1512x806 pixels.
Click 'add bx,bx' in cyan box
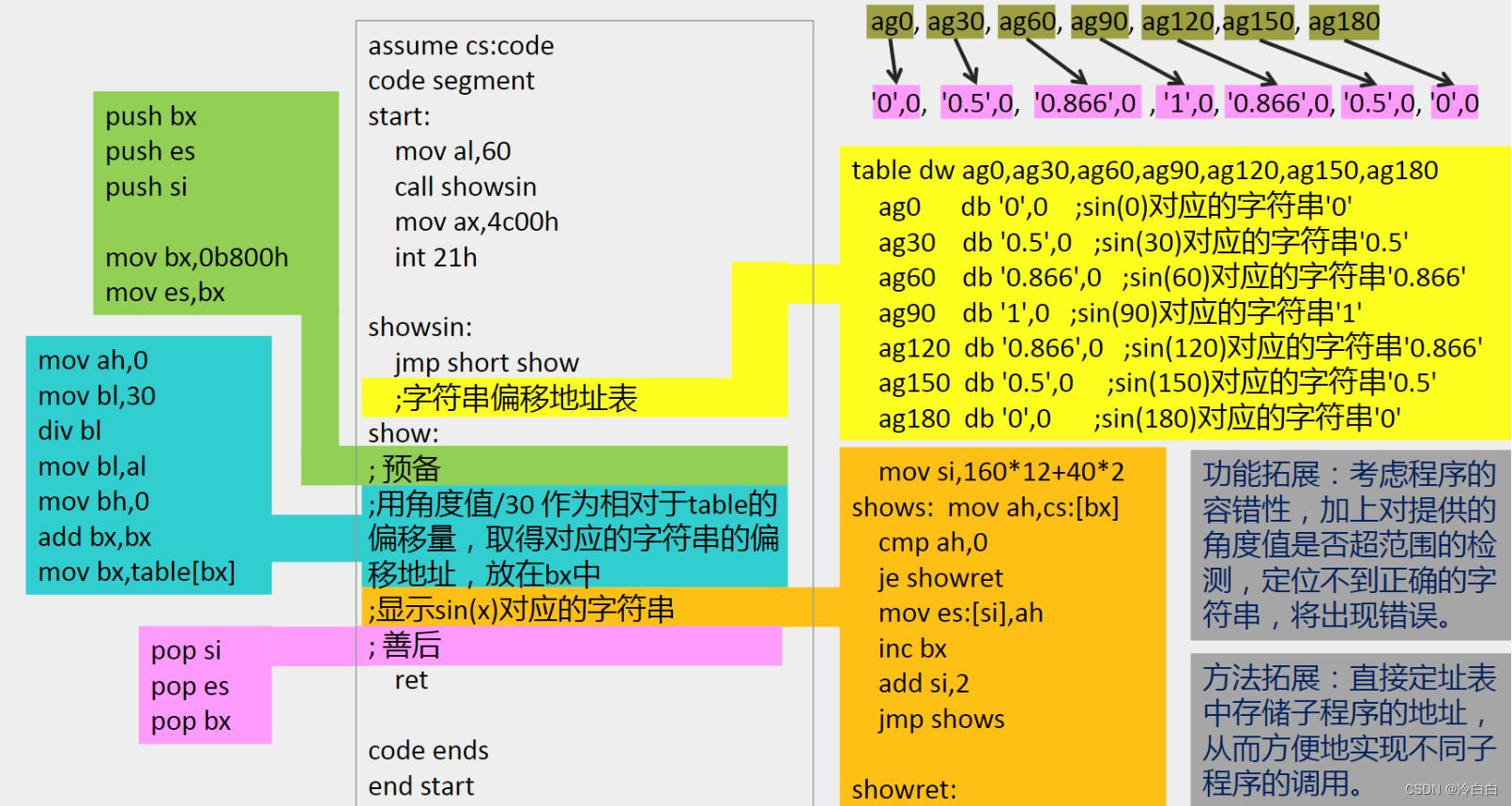(95, 537)
